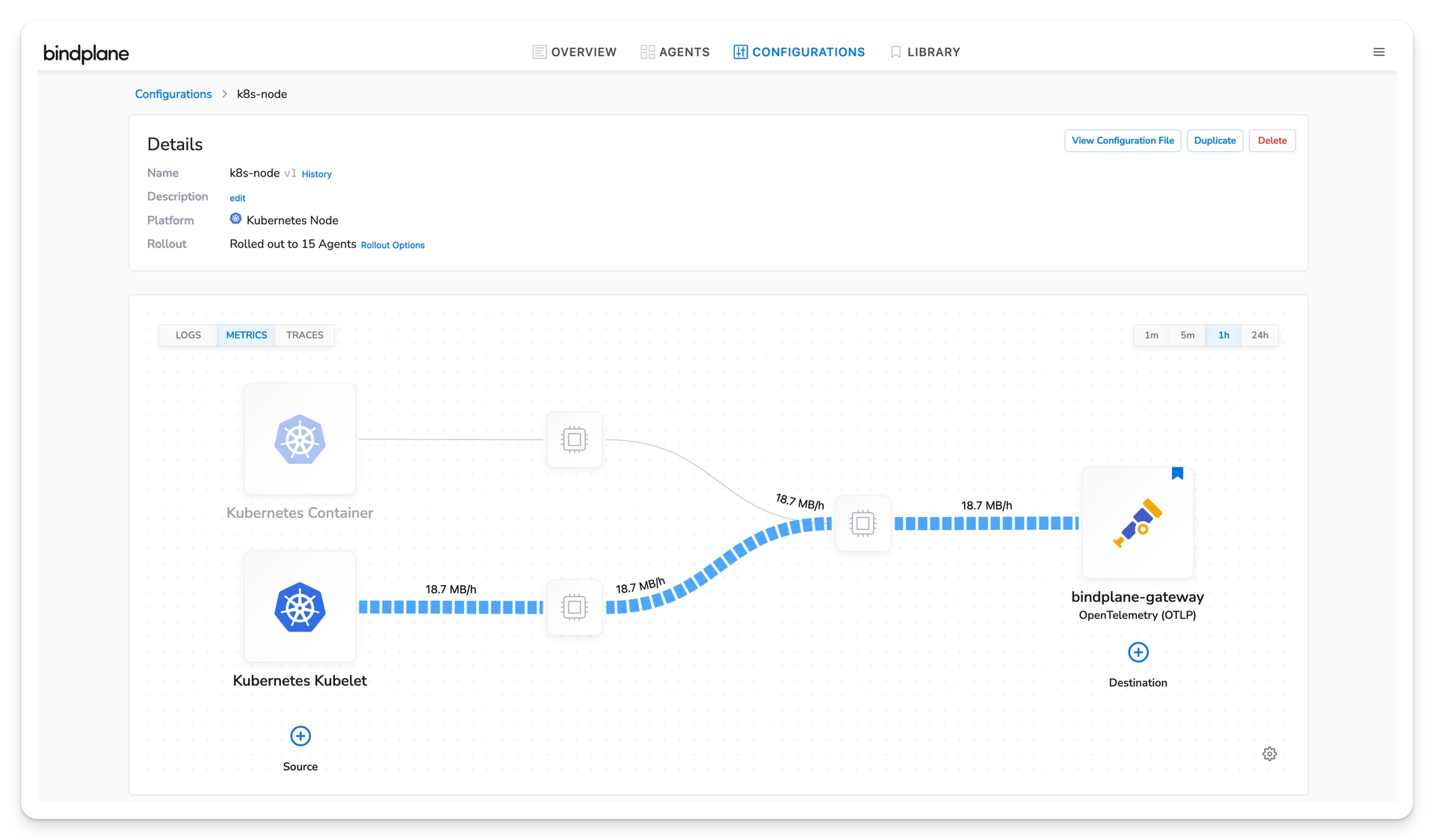The image size is (1435, 840).
Task: Click the Kubernetes Kubelet label
Action: point(300,681)
